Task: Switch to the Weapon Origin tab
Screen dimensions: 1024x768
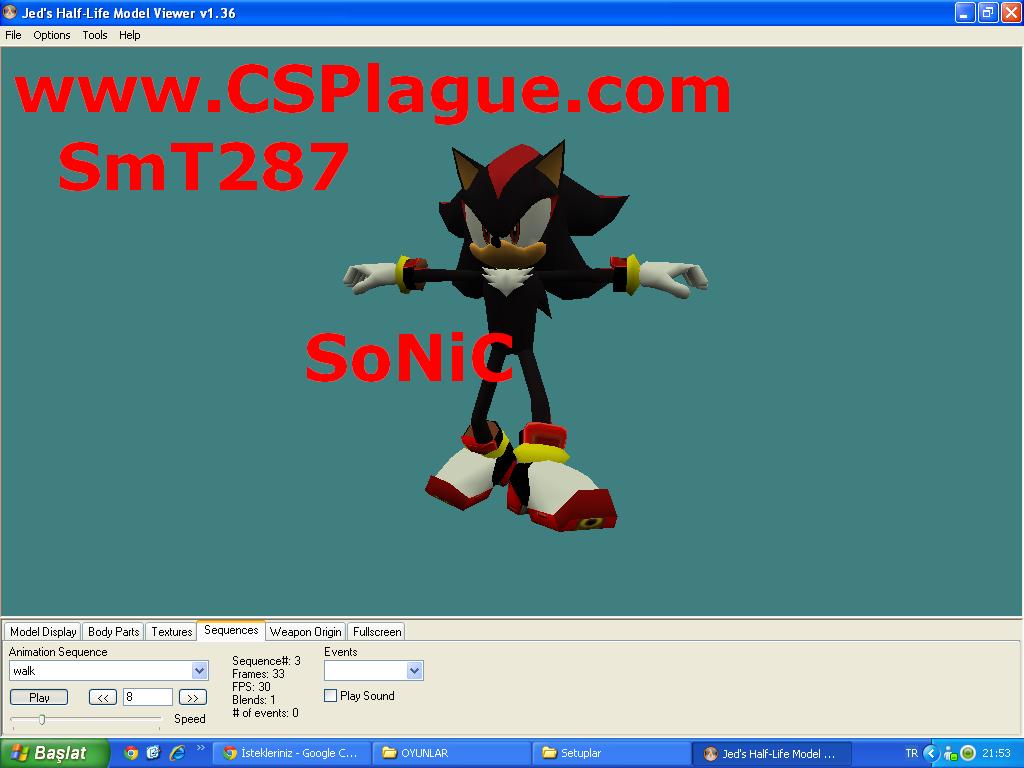Action: [x=305, y=632]
